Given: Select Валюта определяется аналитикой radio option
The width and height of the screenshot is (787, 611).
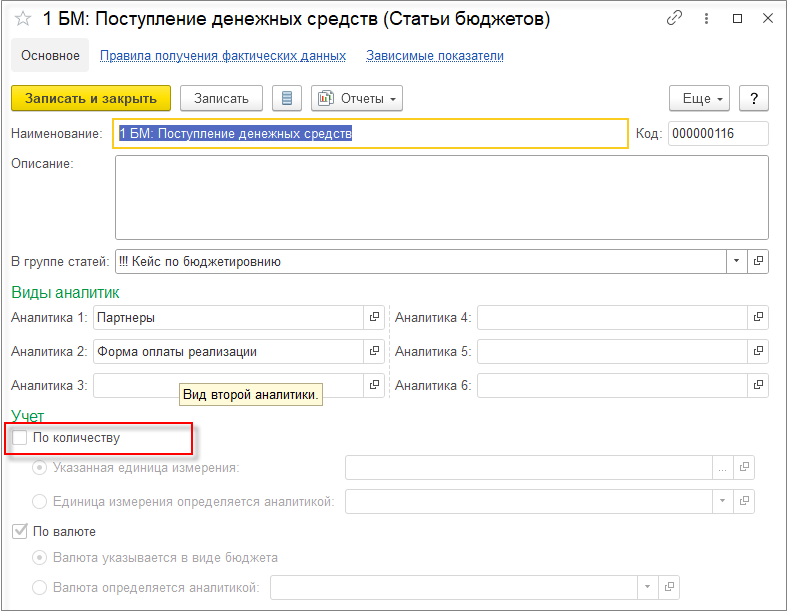Looking at the screenshot, I should pos(40,587).
